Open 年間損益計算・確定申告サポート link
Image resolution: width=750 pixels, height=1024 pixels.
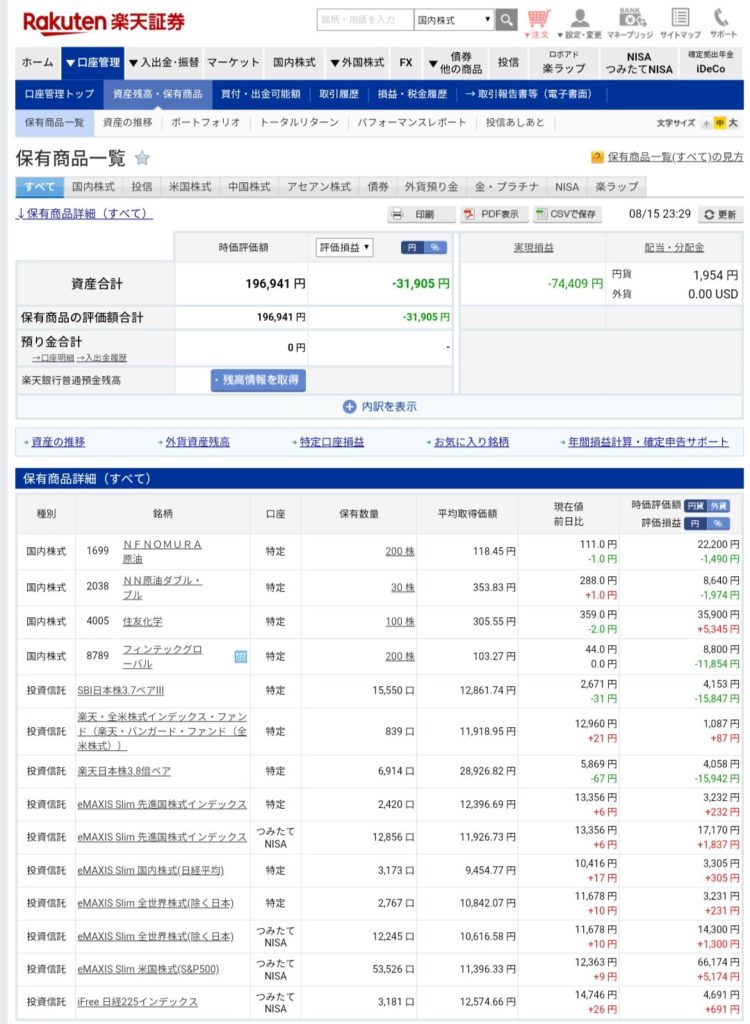[648, 442]
